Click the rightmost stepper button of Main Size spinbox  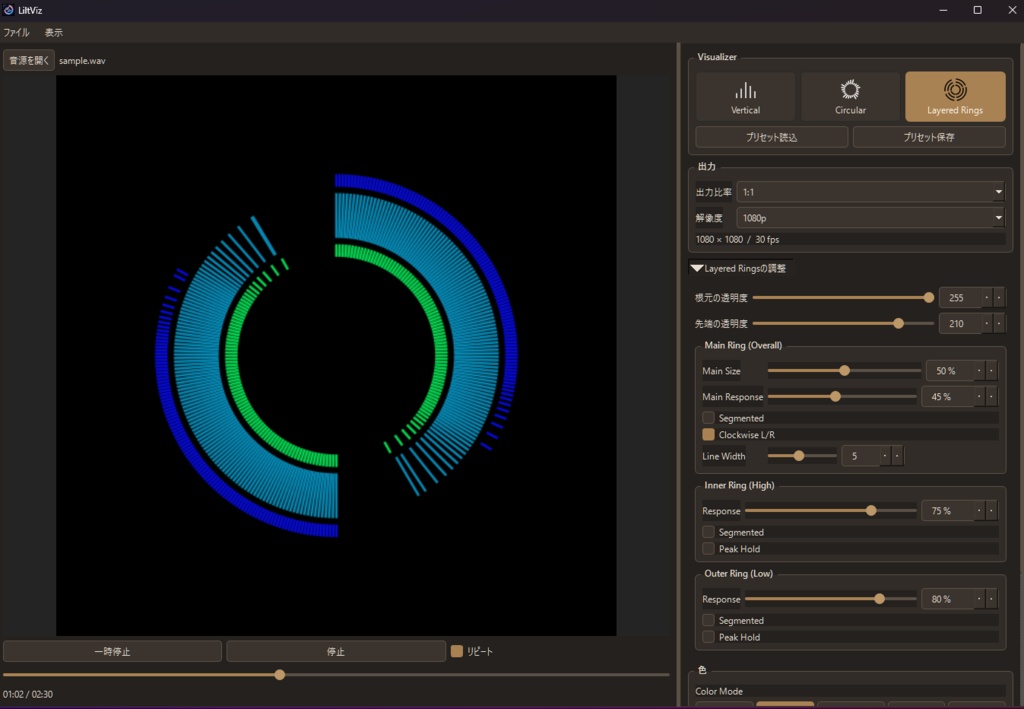coord(991,371)
